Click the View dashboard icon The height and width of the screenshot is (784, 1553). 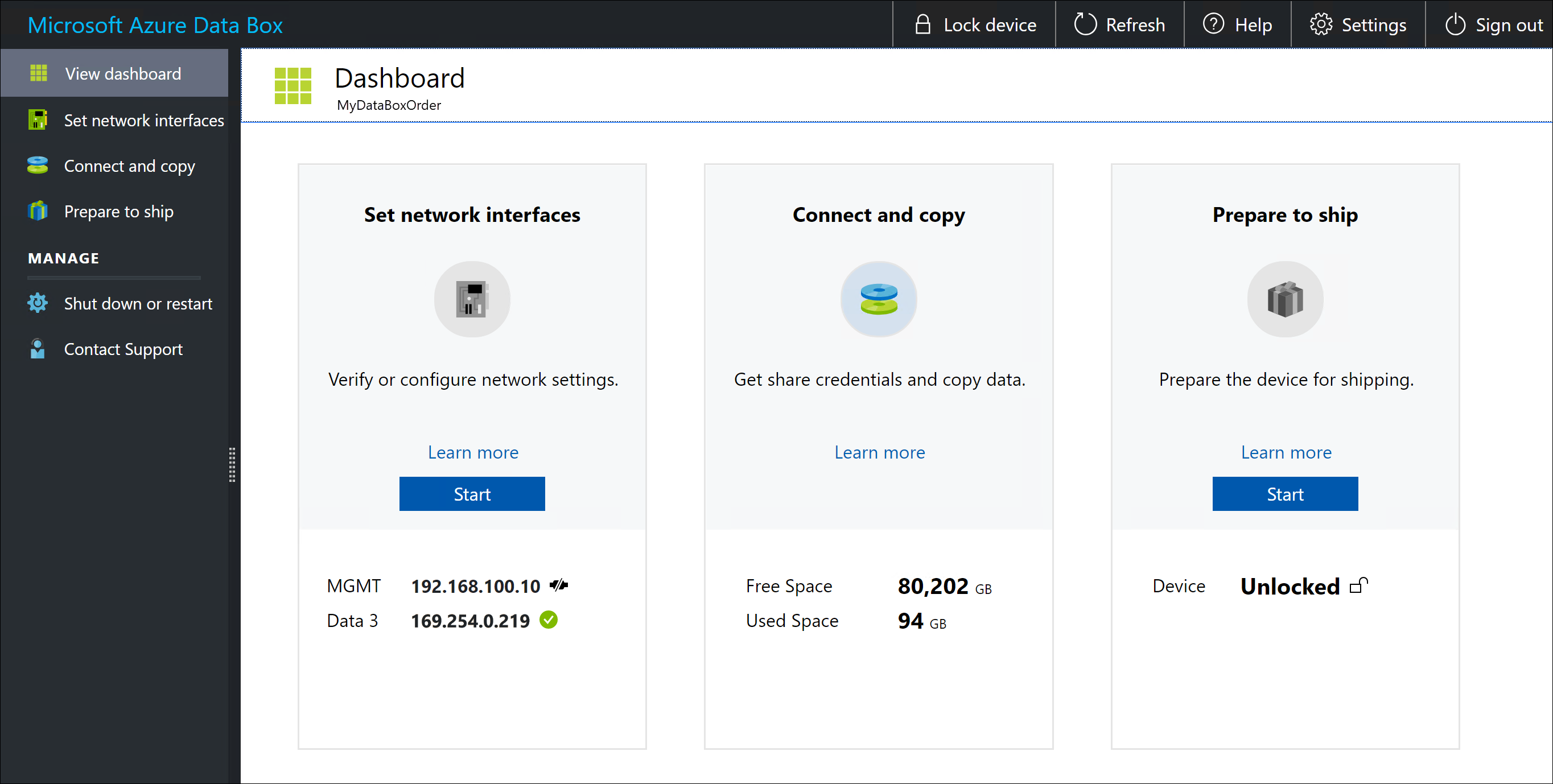coord(37,73)
